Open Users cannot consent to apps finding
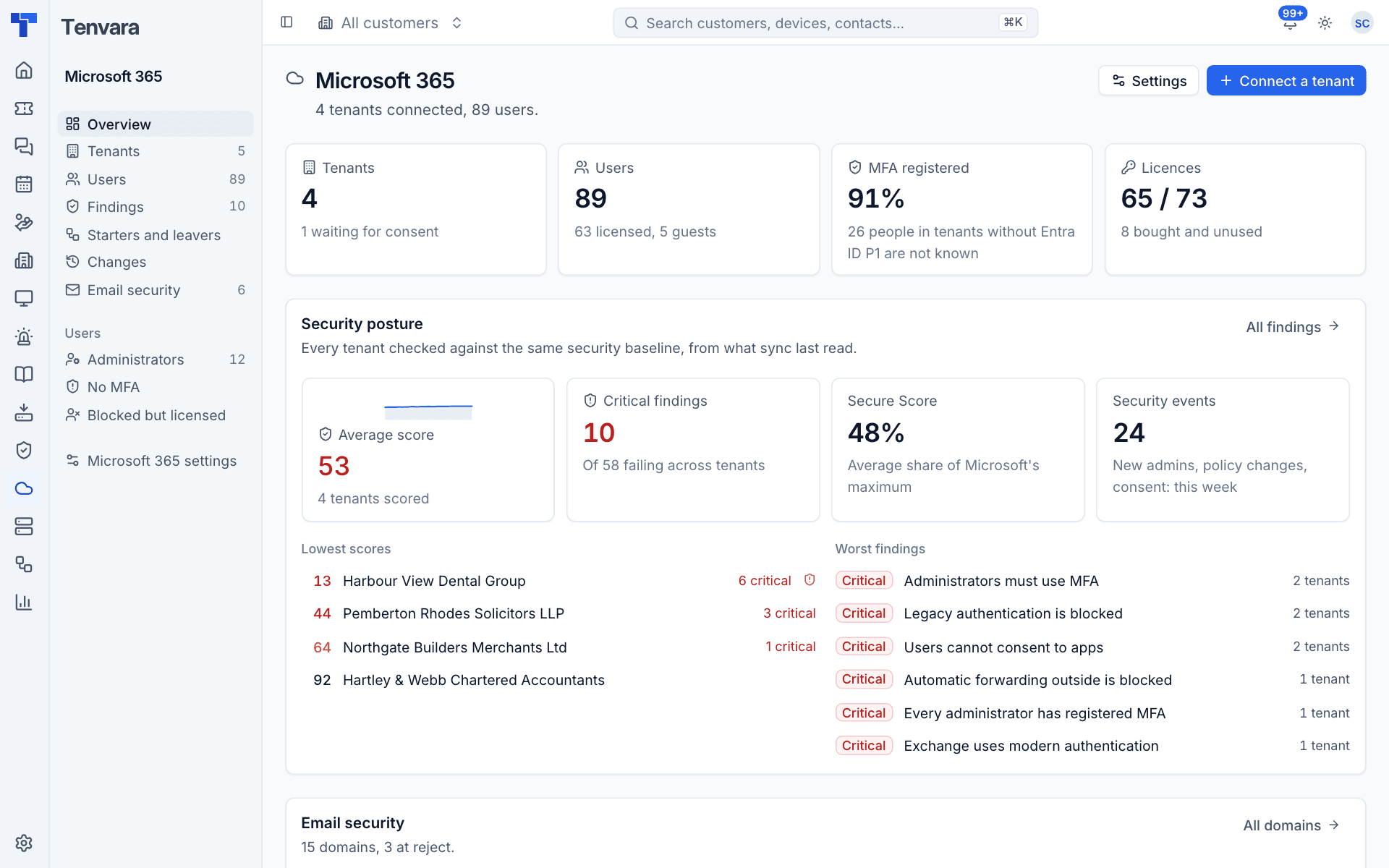Viewport: 1389px width, 868px height. point(1092,647)
